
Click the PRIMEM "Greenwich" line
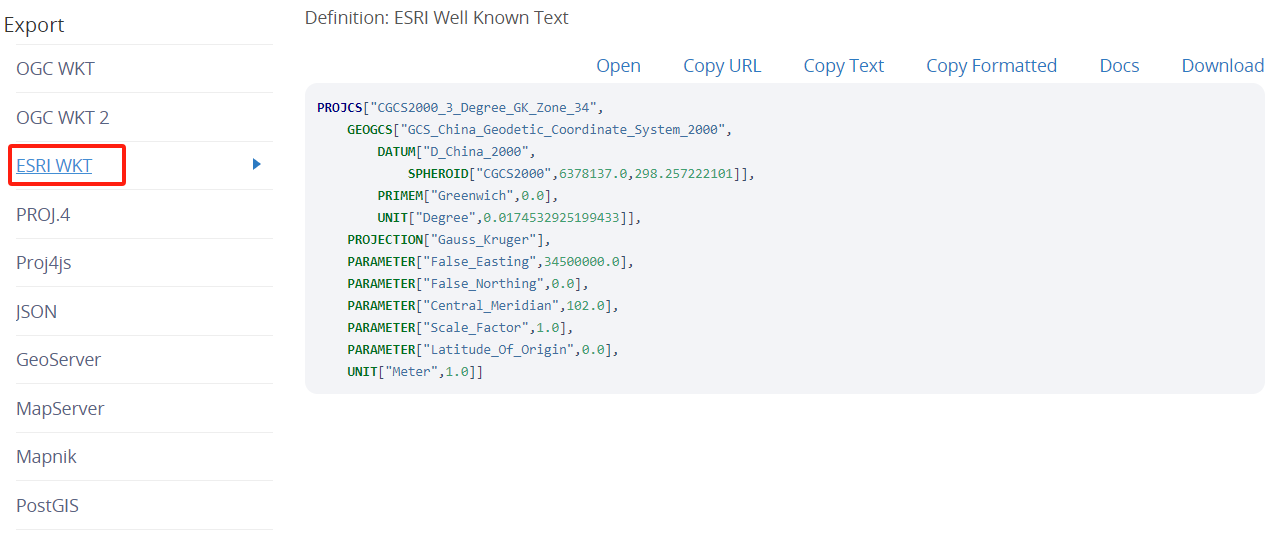point(468,196)
